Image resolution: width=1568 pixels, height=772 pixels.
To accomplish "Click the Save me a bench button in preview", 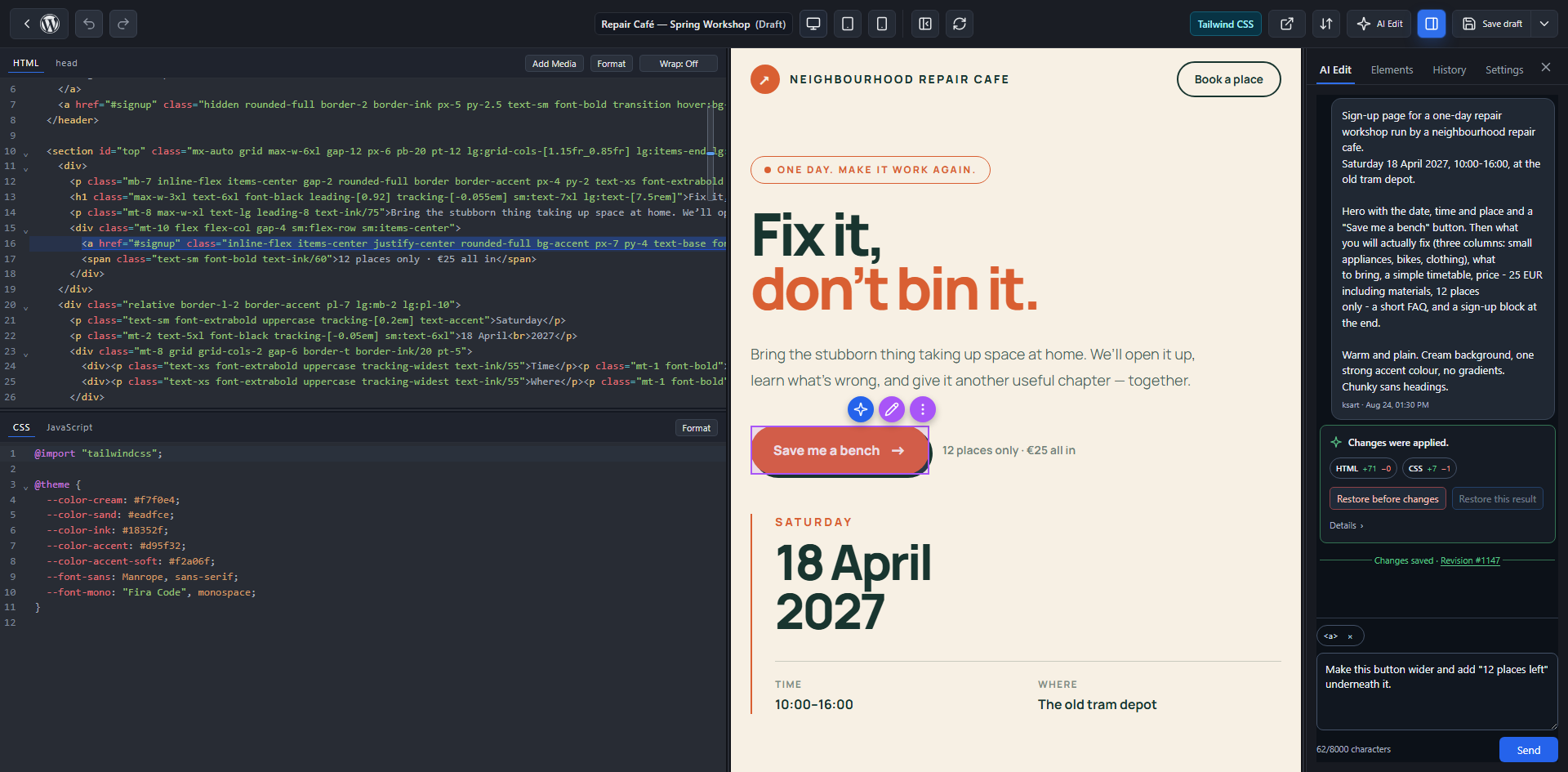I will coord(840,450).
